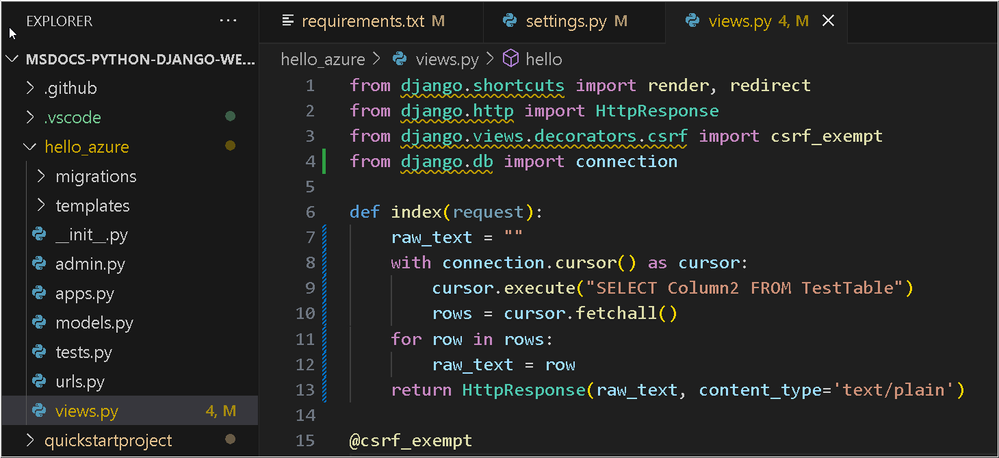The image size is (999, 458).
Task: Select __init__.py in the Explorer
Action: point(91,235)
